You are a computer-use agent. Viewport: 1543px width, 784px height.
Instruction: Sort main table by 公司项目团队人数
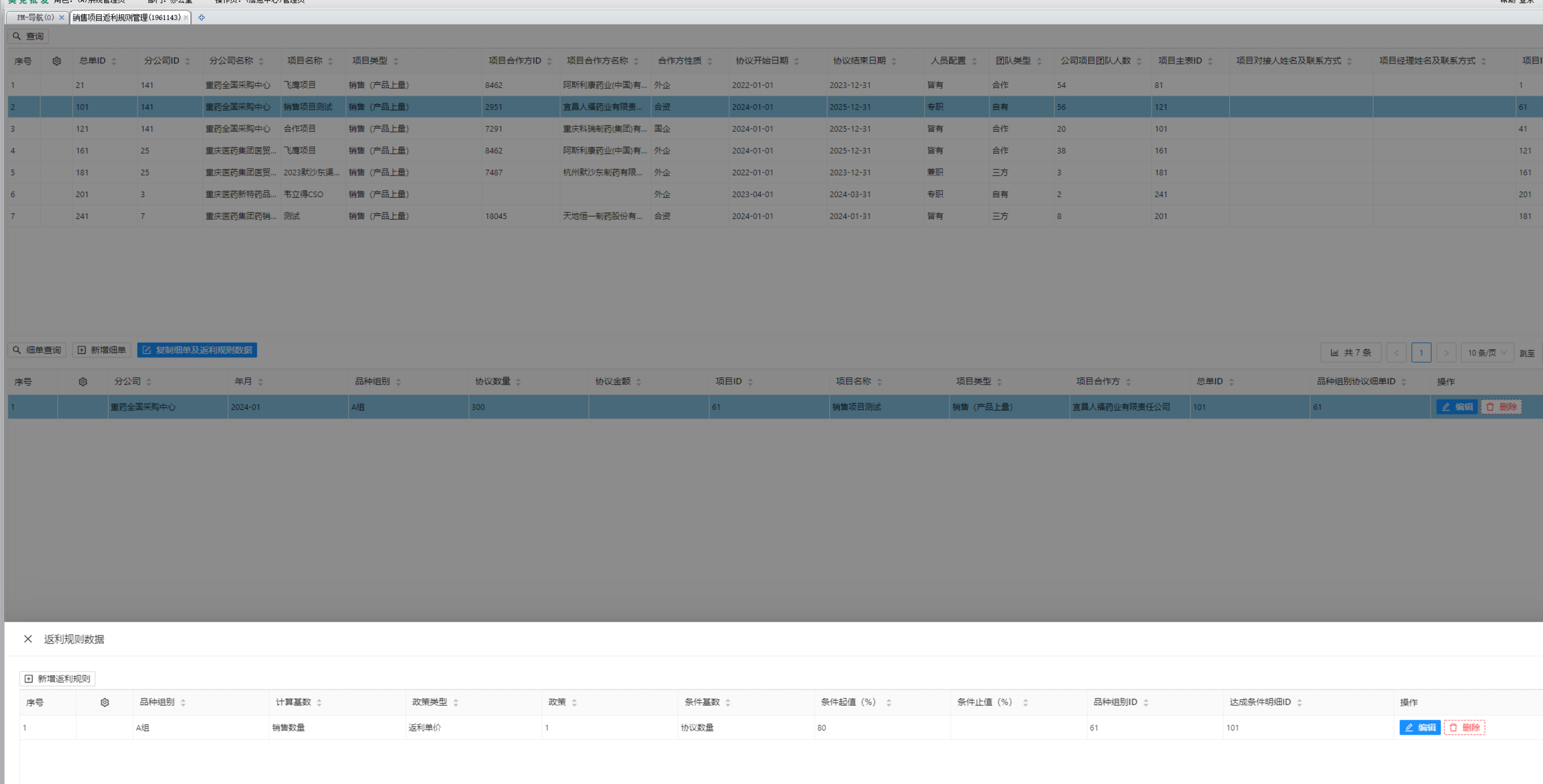tap(1139, 61)
